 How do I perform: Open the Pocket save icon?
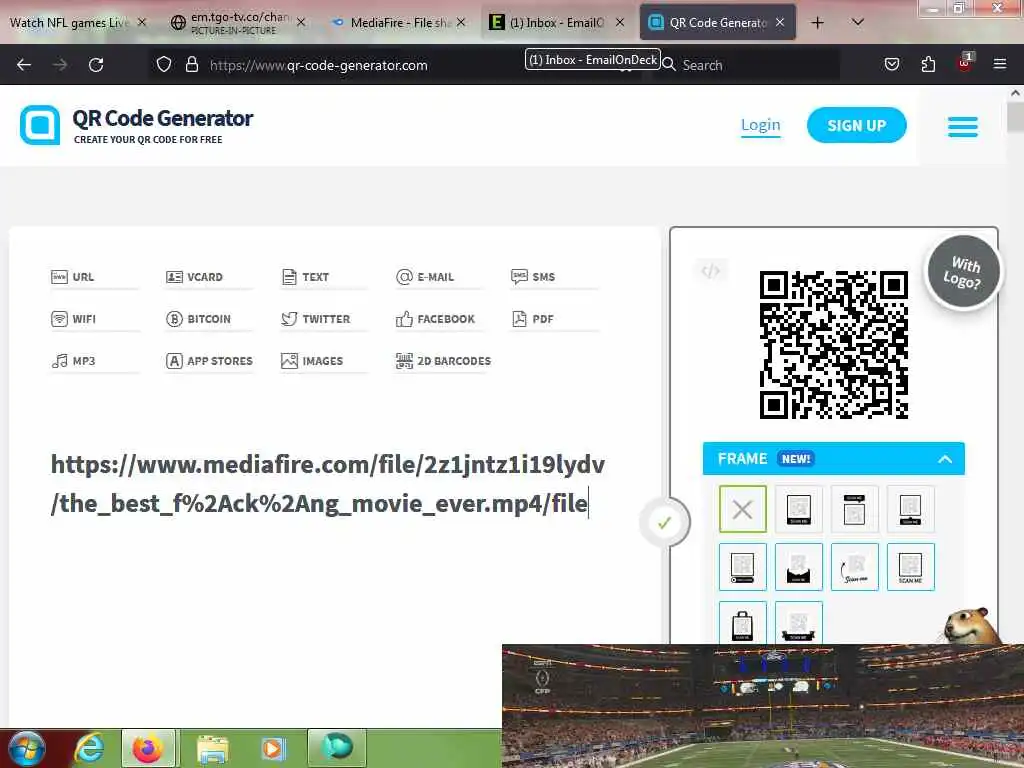[891, 65]
